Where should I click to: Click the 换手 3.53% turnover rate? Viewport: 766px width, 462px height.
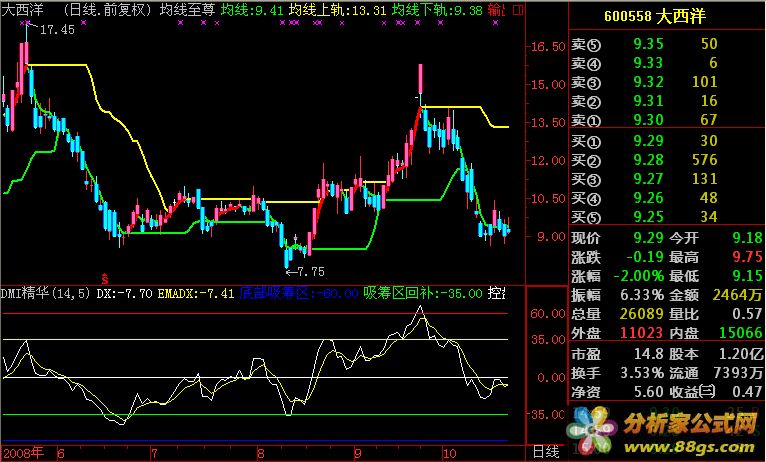point(617,374)
